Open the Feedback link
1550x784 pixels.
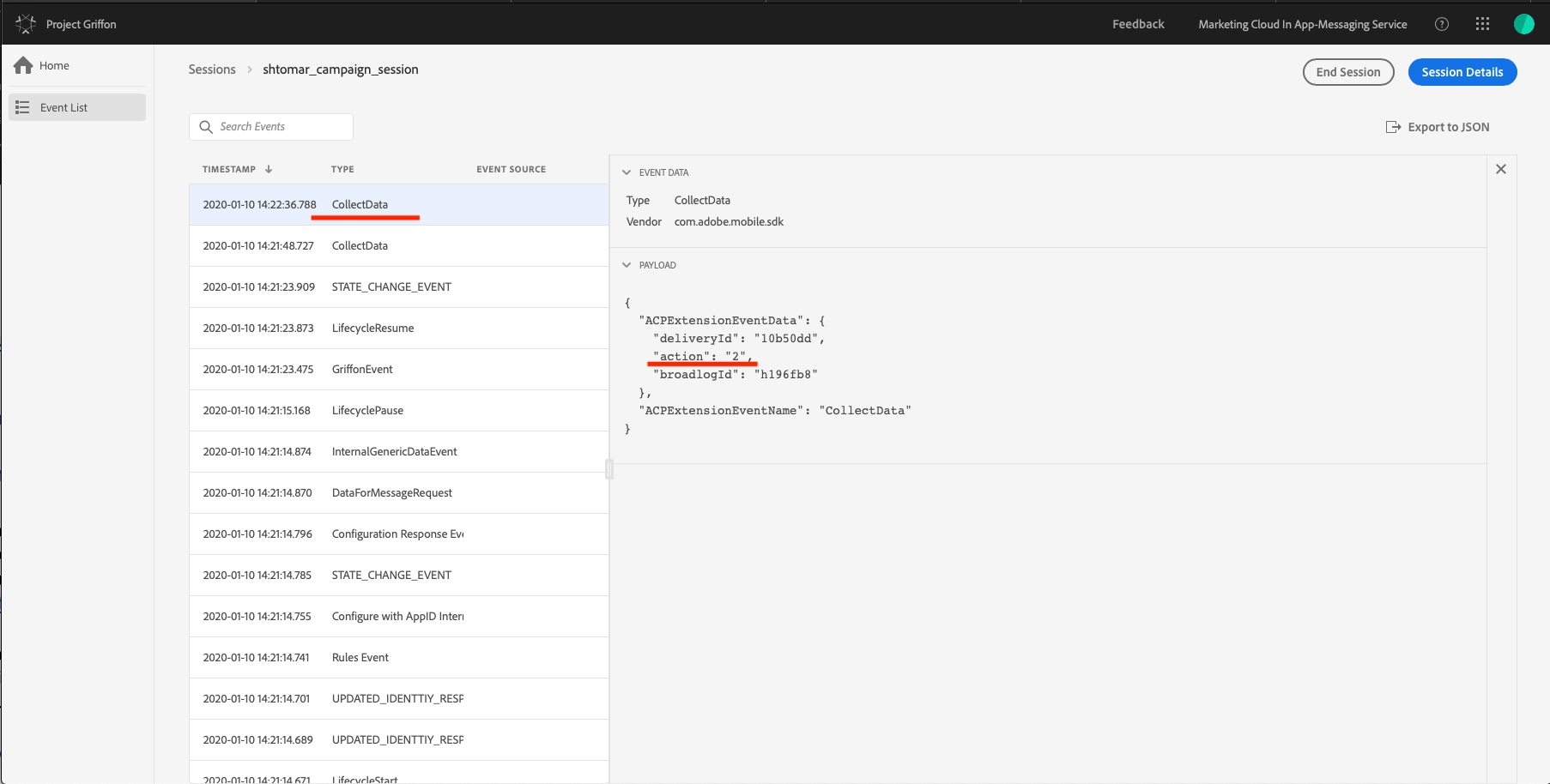point(1138,24)
